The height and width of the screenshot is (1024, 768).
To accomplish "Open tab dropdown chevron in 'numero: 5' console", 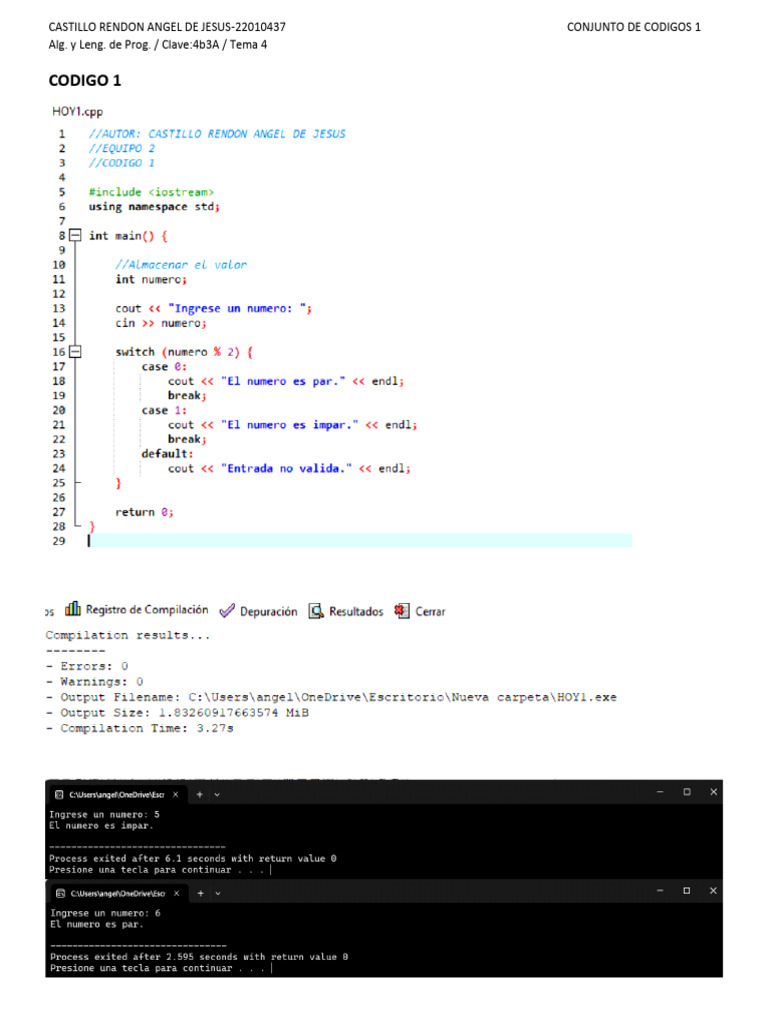I will pyautogui.click(x=217, y=795).
